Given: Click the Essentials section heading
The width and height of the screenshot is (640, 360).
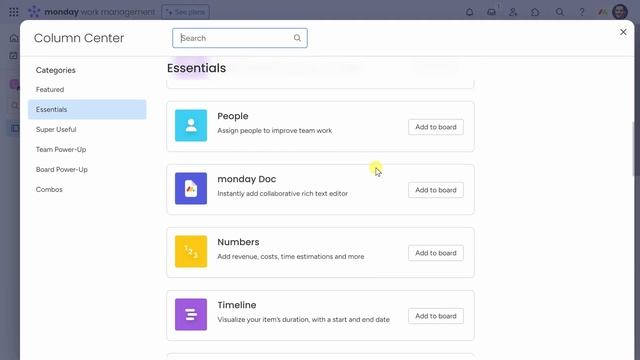Looking at the screenshot, I should [x=196, y=68].
